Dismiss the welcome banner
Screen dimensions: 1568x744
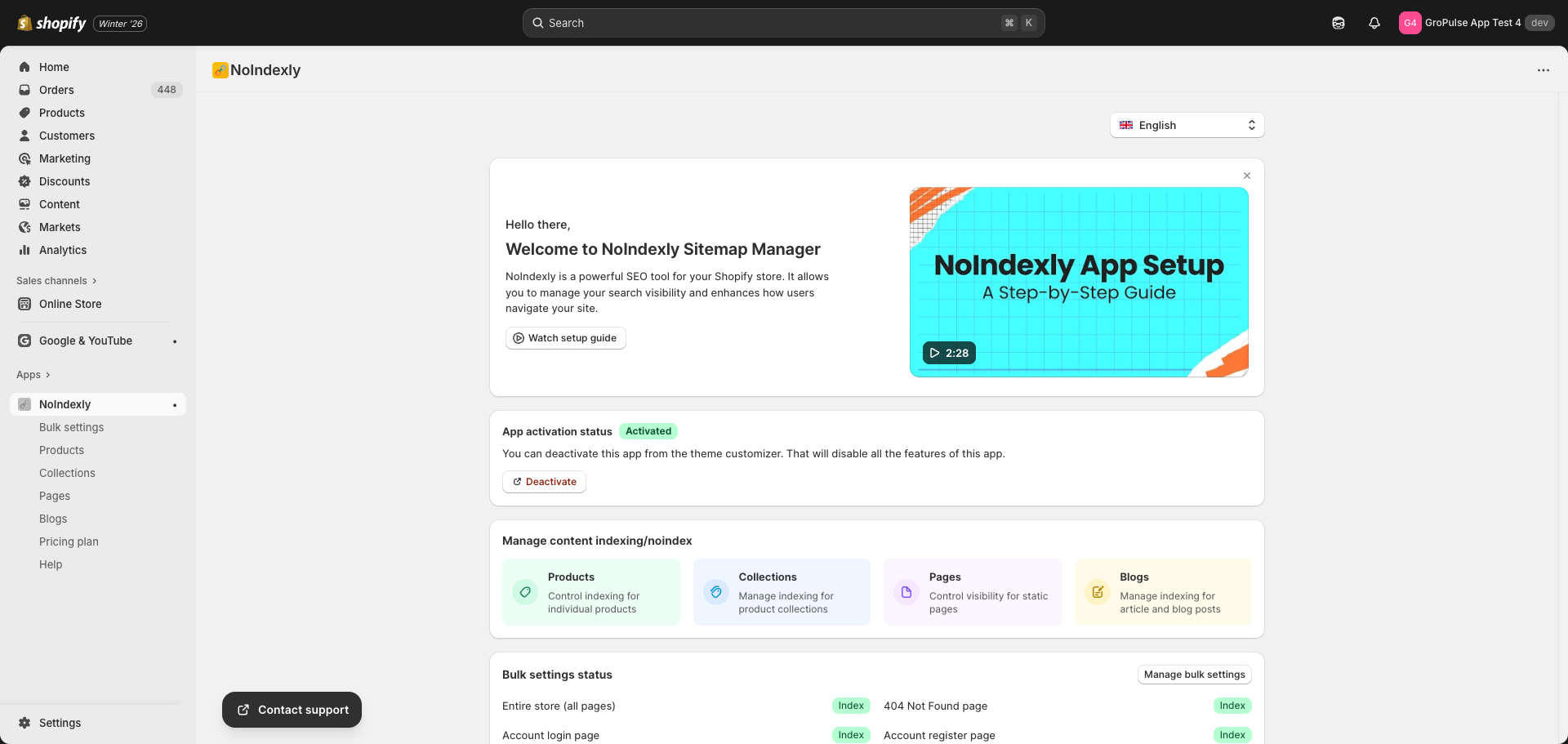coord(1246,175)
